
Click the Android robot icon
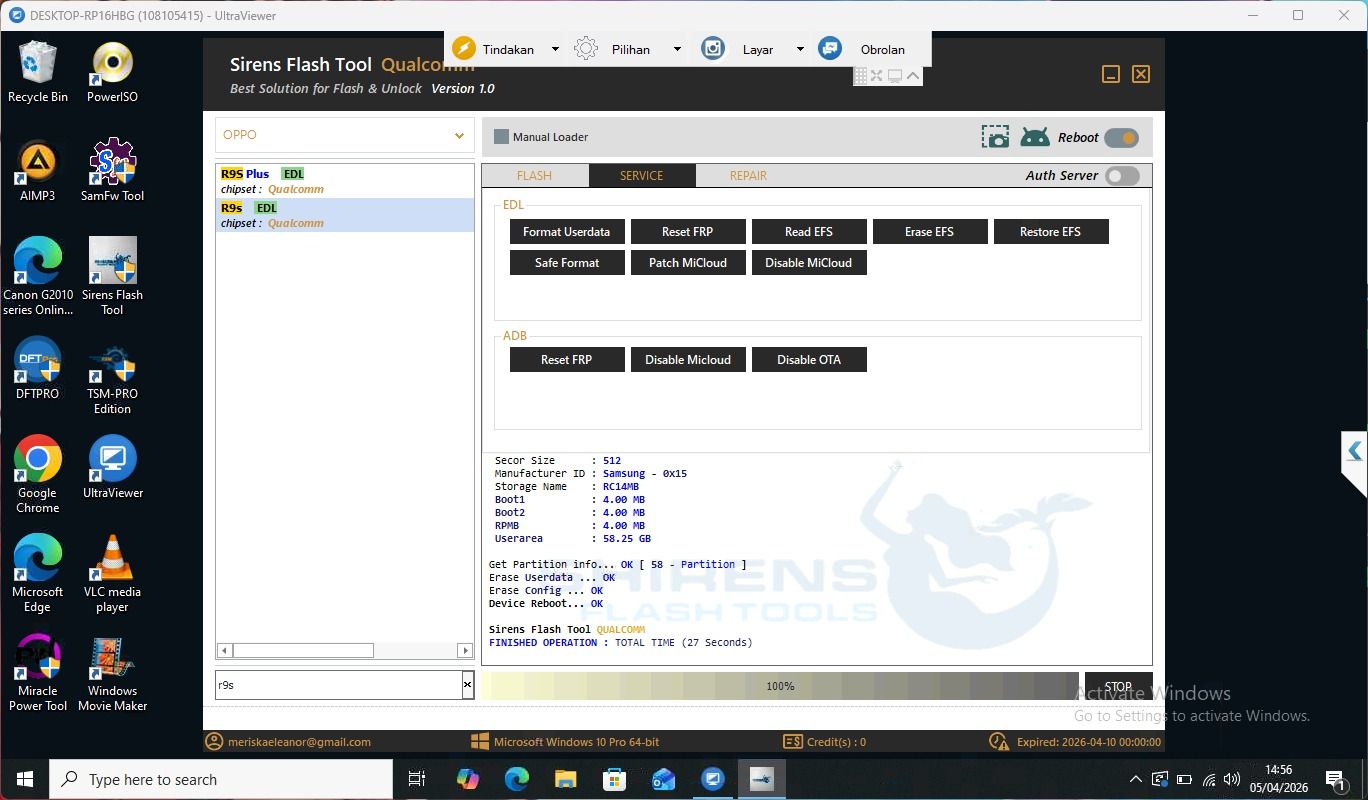(x=1034, y=138)
